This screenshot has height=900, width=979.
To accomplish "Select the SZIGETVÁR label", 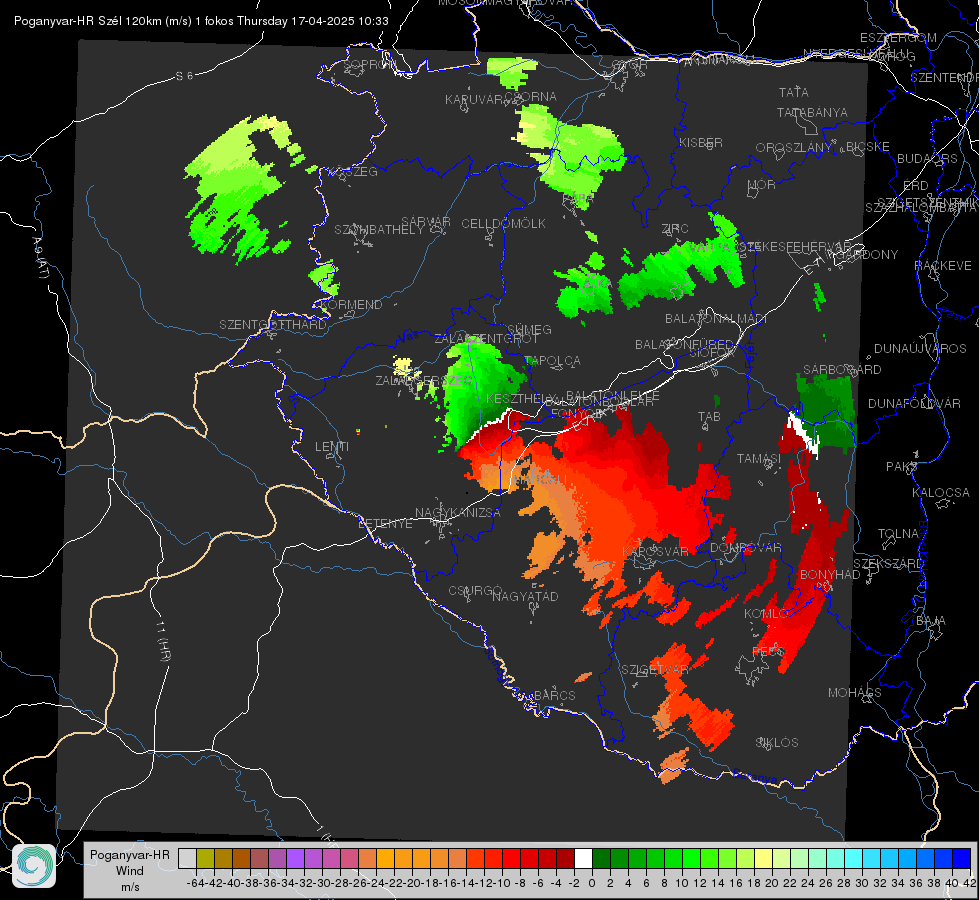I will tap(655, 670).
